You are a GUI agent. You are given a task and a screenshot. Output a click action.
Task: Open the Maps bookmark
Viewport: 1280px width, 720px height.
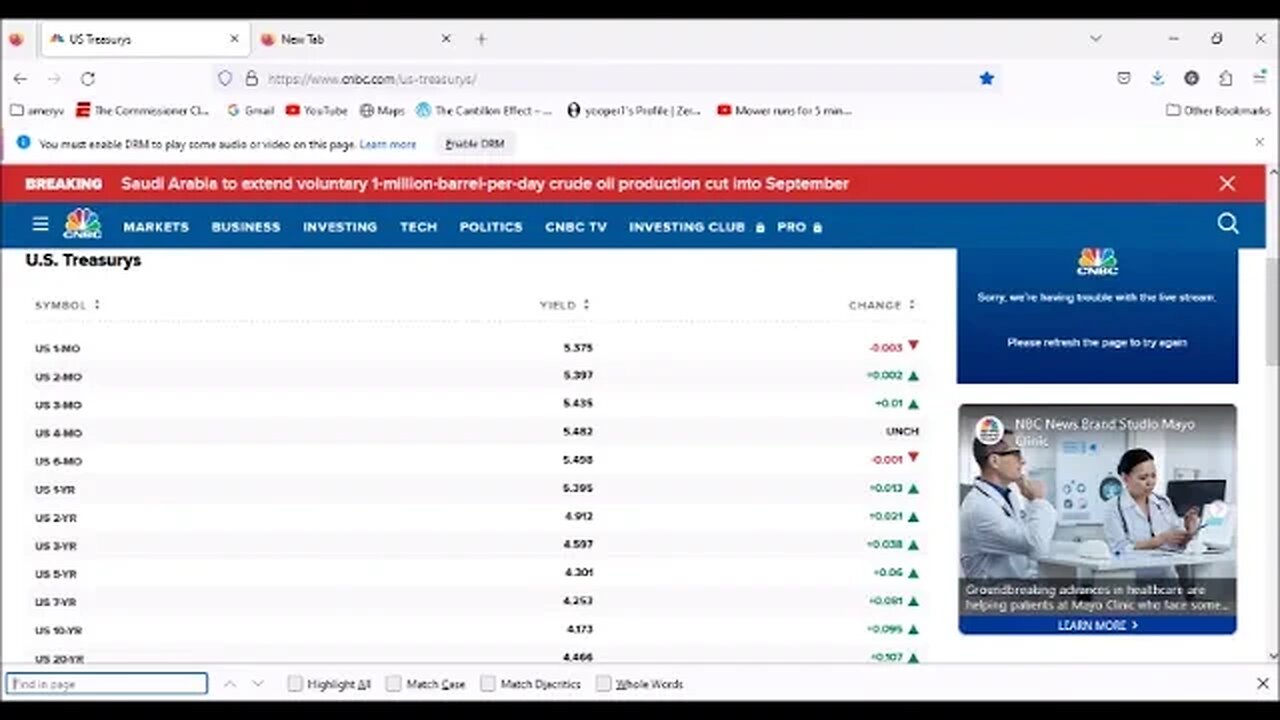382,110
